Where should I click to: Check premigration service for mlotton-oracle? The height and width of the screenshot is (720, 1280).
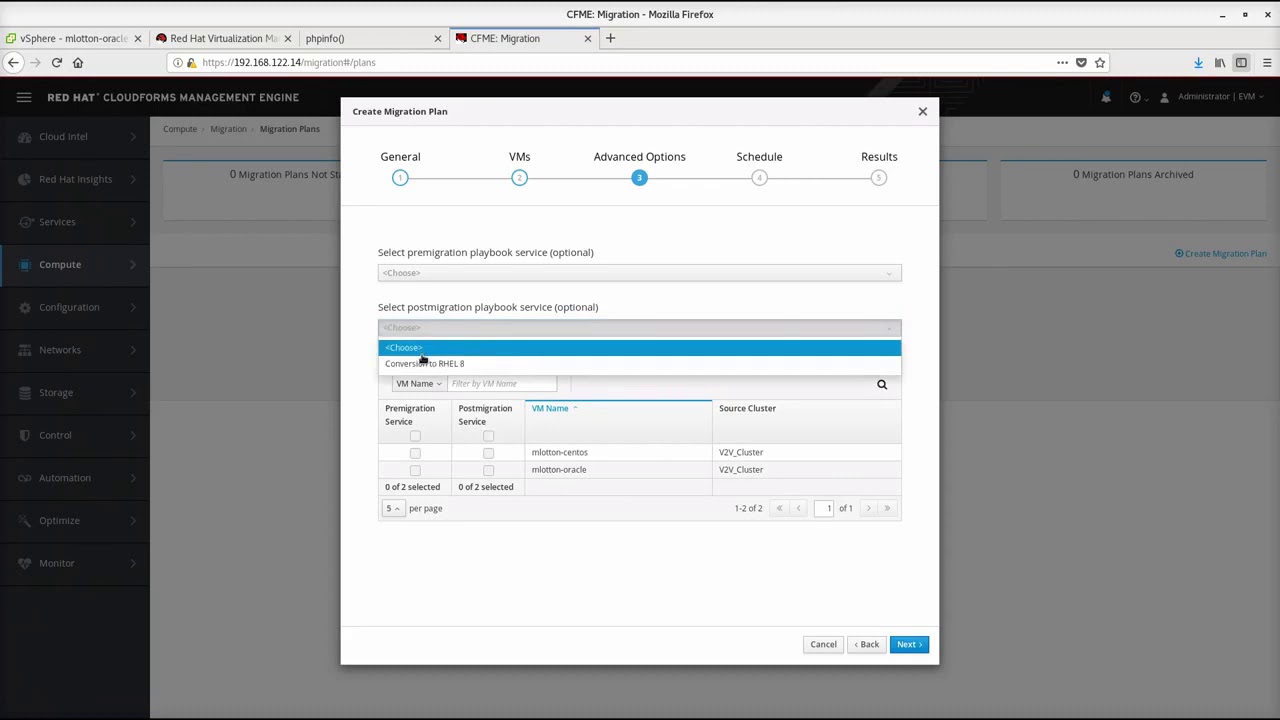click(415, 470)
